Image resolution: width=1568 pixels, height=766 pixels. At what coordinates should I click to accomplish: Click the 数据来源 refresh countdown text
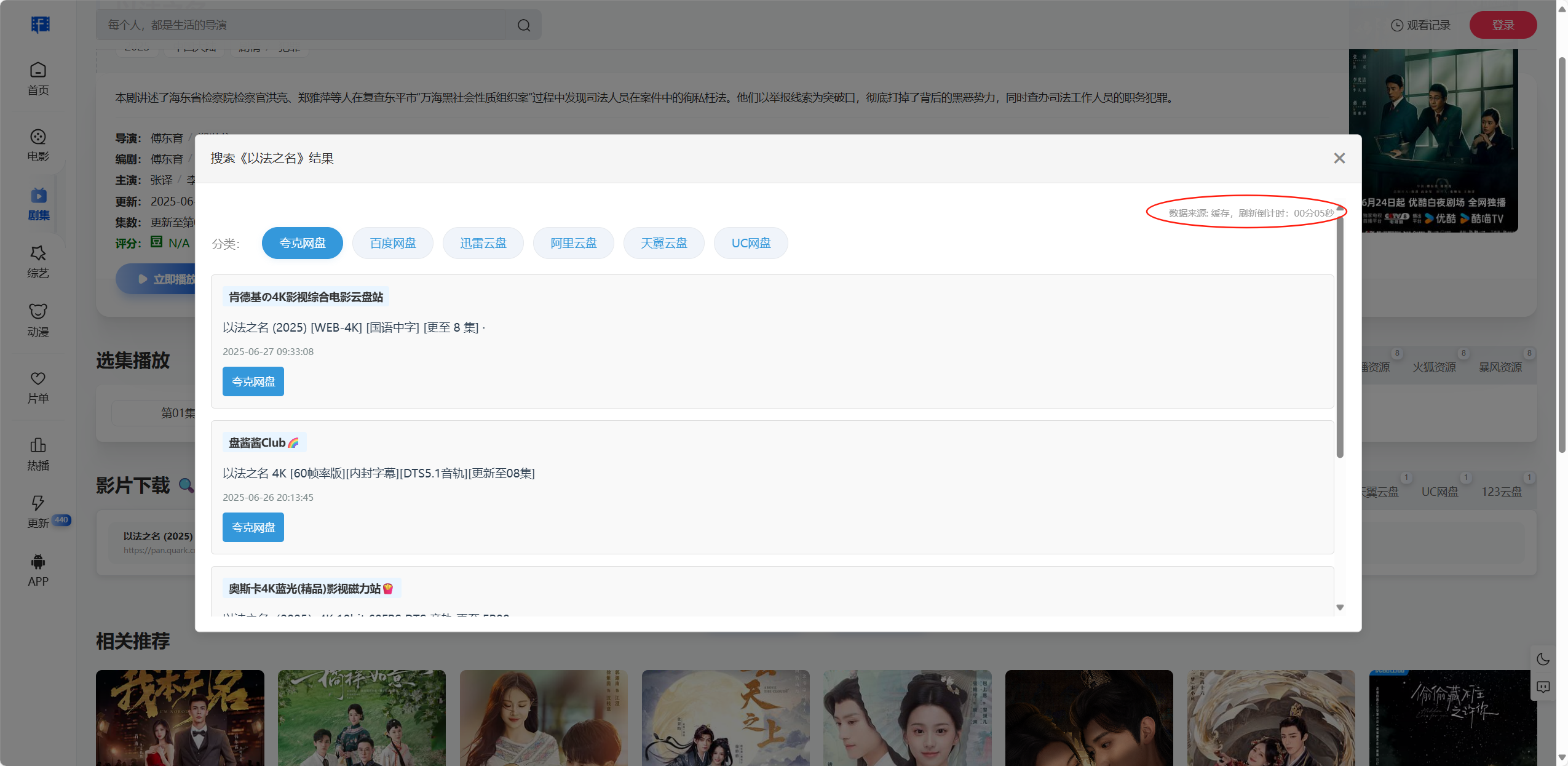coord(1251,213)
